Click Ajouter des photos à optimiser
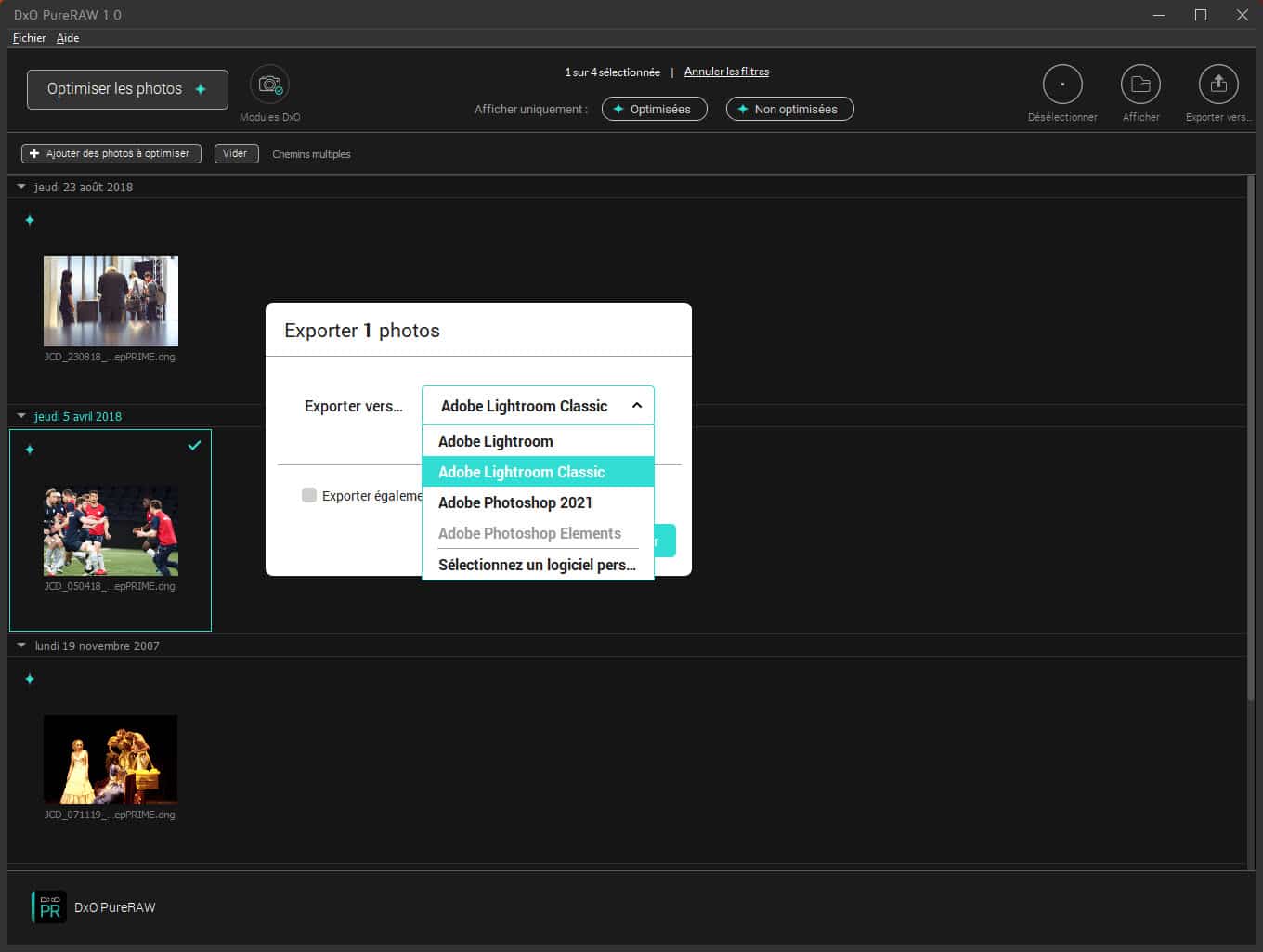Image resolution: width=1263 pixels, height=952 pixels. (x=111, y=153)
